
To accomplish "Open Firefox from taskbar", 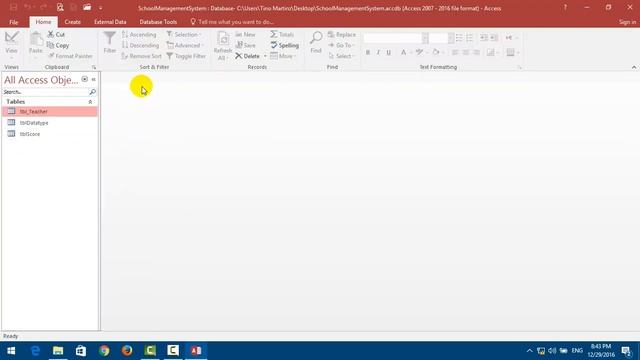I will pyautogui.click(x=127, y=351).
